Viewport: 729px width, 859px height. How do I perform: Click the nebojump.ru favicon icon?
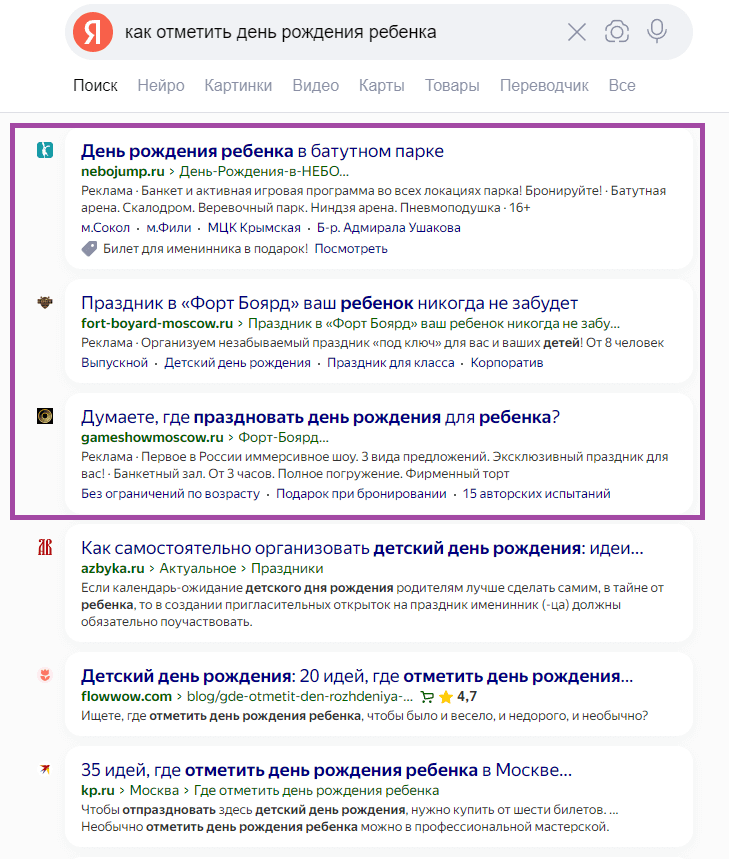45,150
